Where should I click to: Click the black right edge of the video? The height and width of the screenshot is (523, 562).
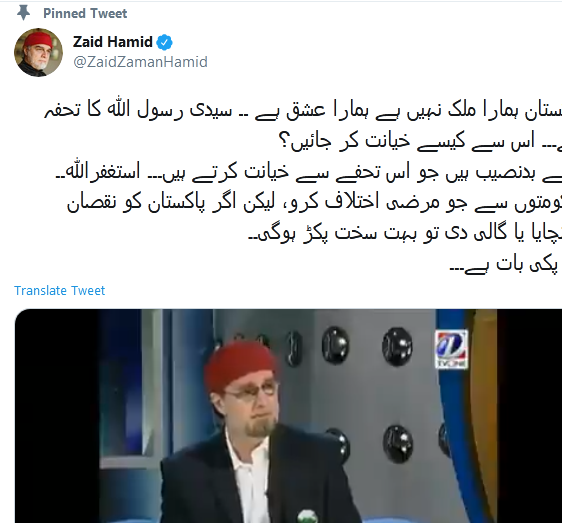529,416
